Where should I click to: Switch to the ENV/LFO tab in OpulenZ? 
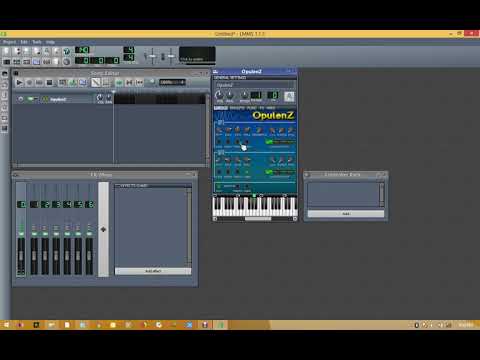(x=237, y=108)
